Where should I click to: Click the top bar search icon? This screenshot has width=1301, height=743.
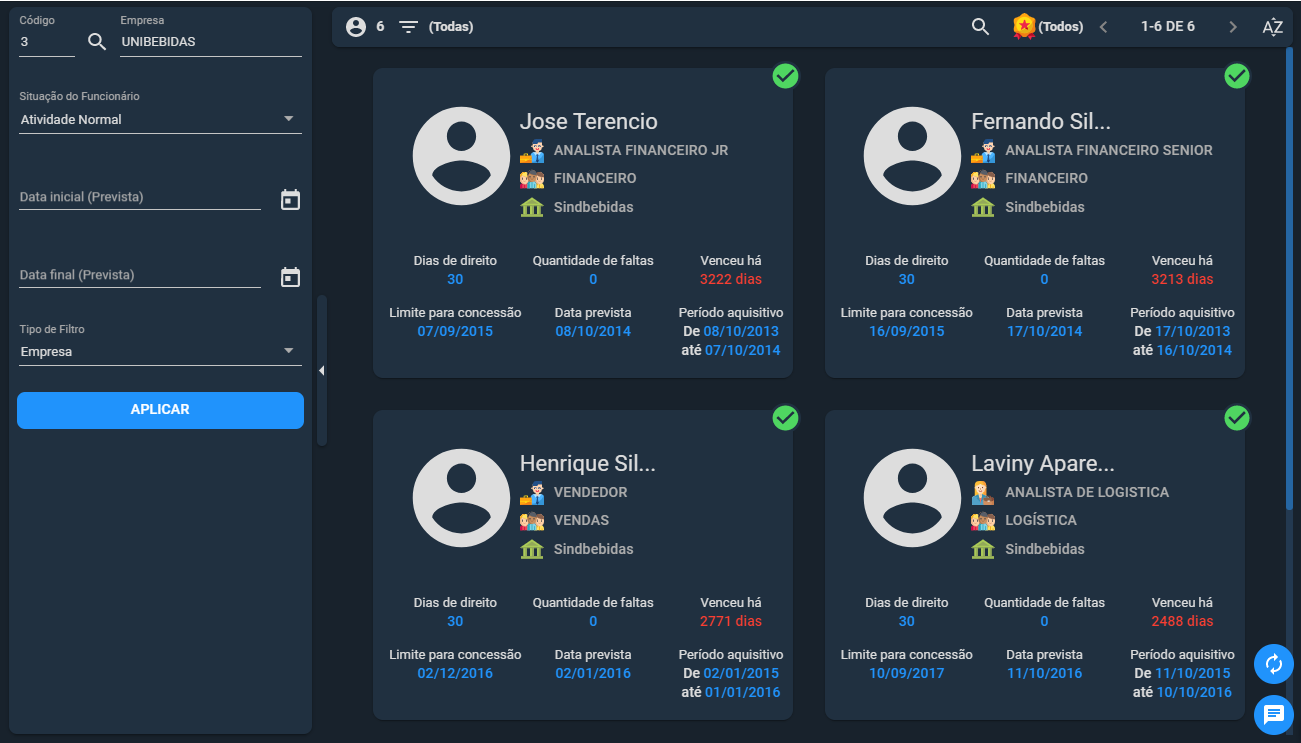pyautogui.click(x=980, y=27)
